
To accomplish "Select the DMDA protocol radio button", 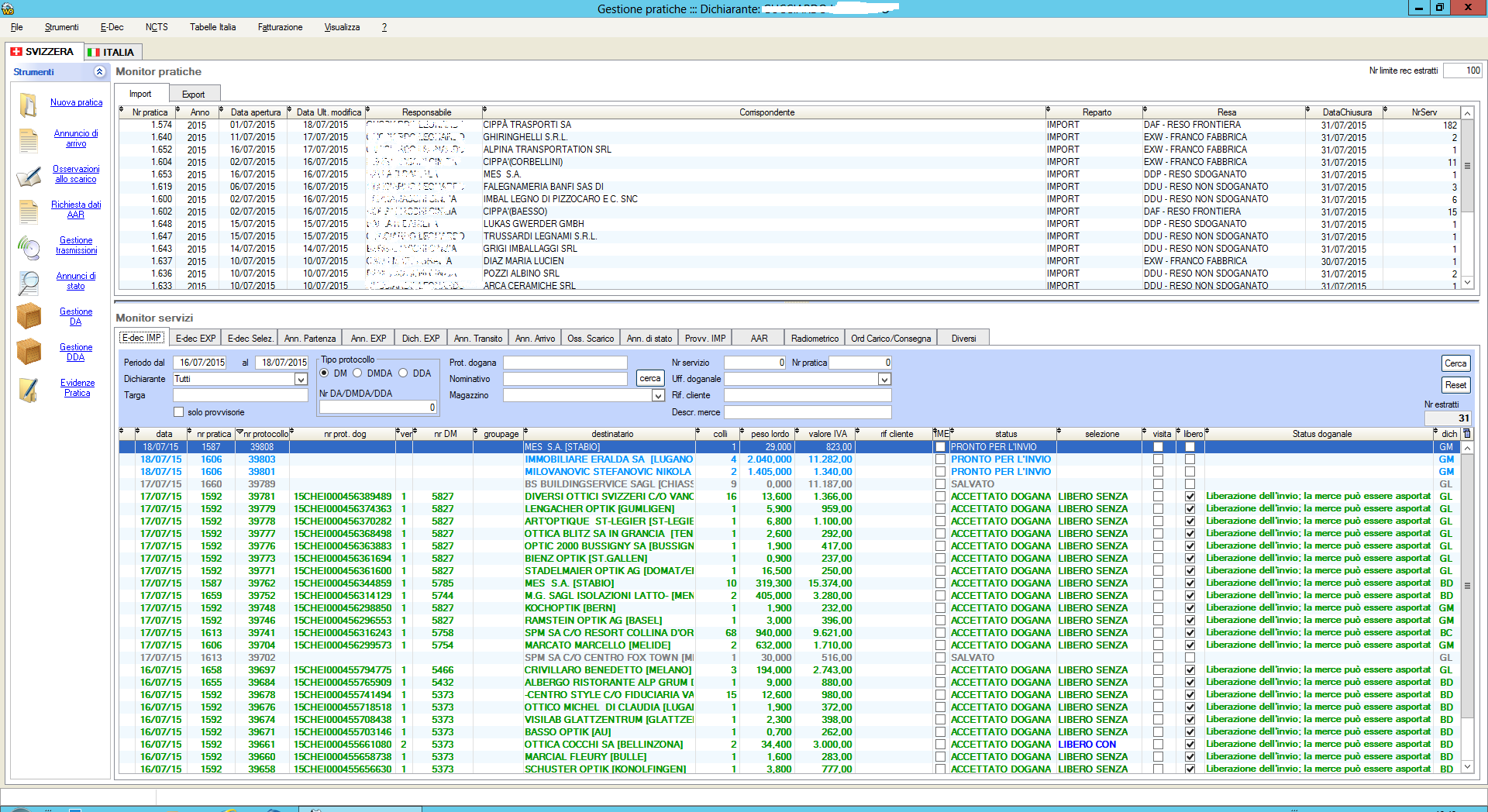I will [x=357, y=373].
